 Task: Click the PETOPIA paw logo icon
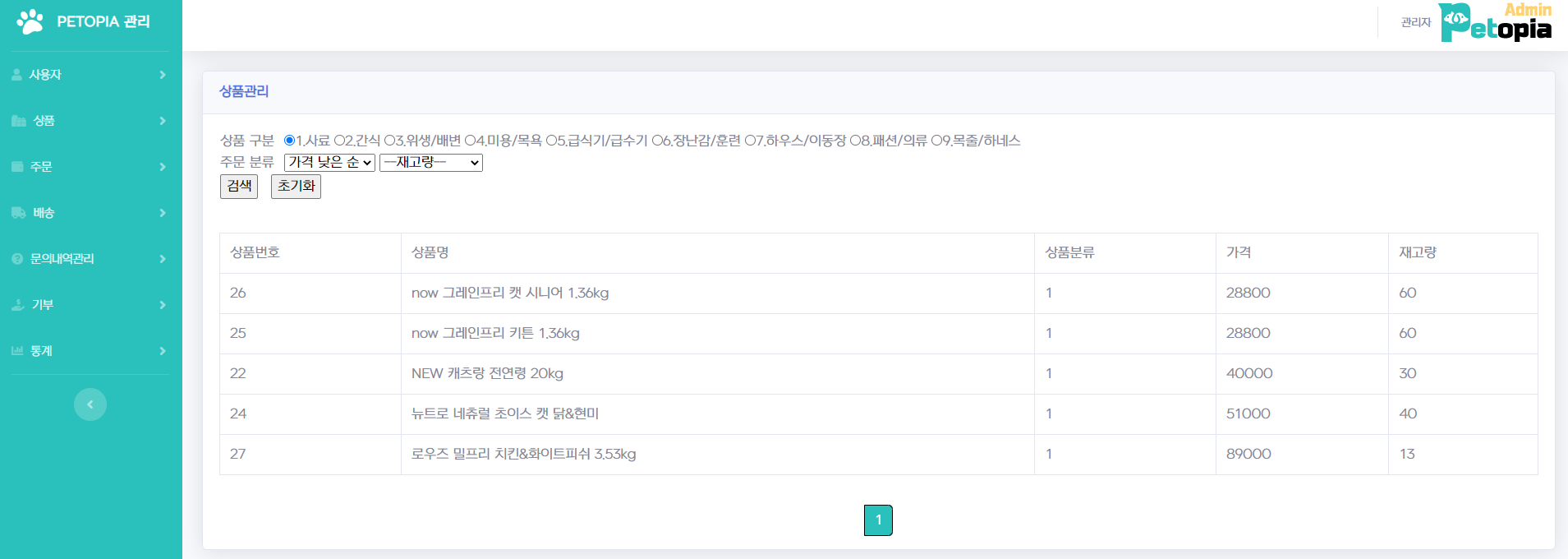(x=30, y=21)
